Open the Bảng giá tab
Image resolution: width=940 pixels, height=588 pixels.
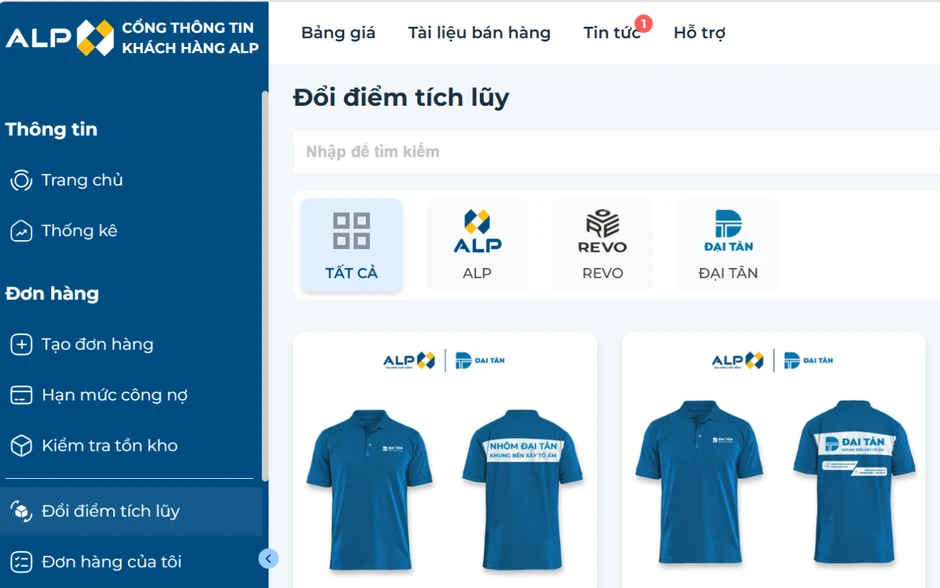pyautogui.click(x=338, y=32)
